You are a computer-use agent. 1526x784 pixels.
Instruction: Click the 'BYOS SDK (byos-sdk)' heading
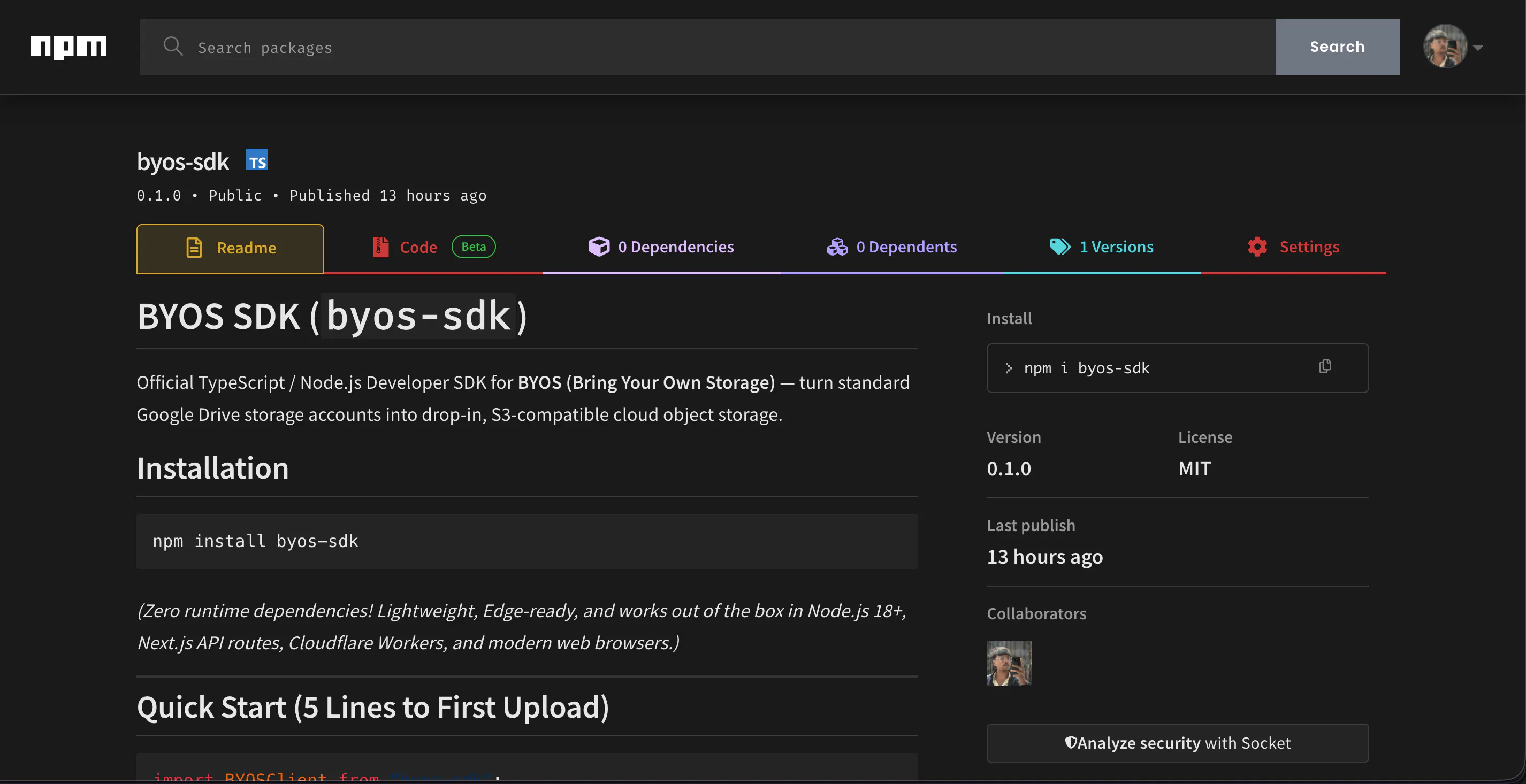coord(332,316)
